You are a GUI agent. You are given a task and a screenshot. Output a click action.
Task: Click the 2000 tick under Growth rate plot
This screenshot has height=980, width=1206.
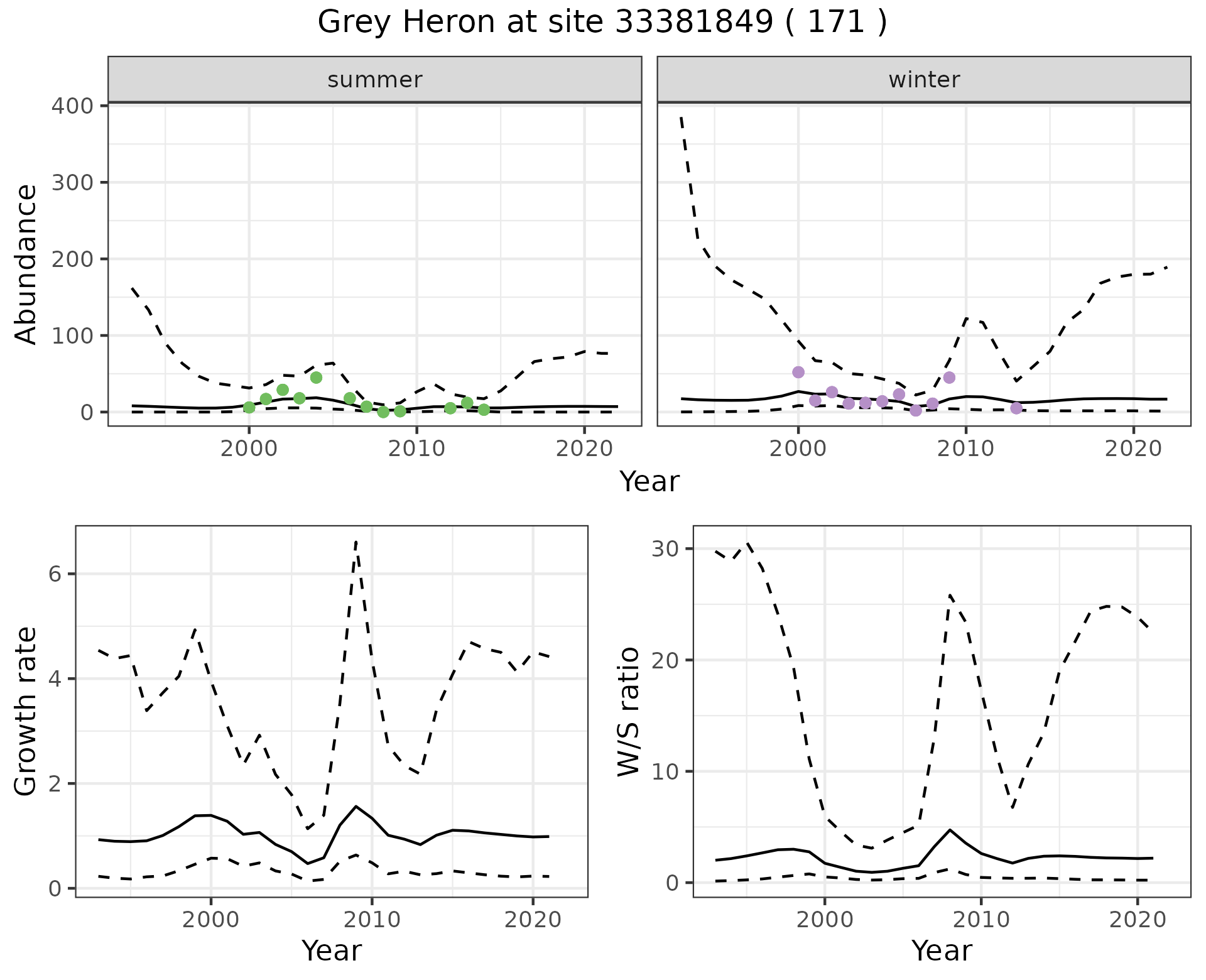[211, 920]
